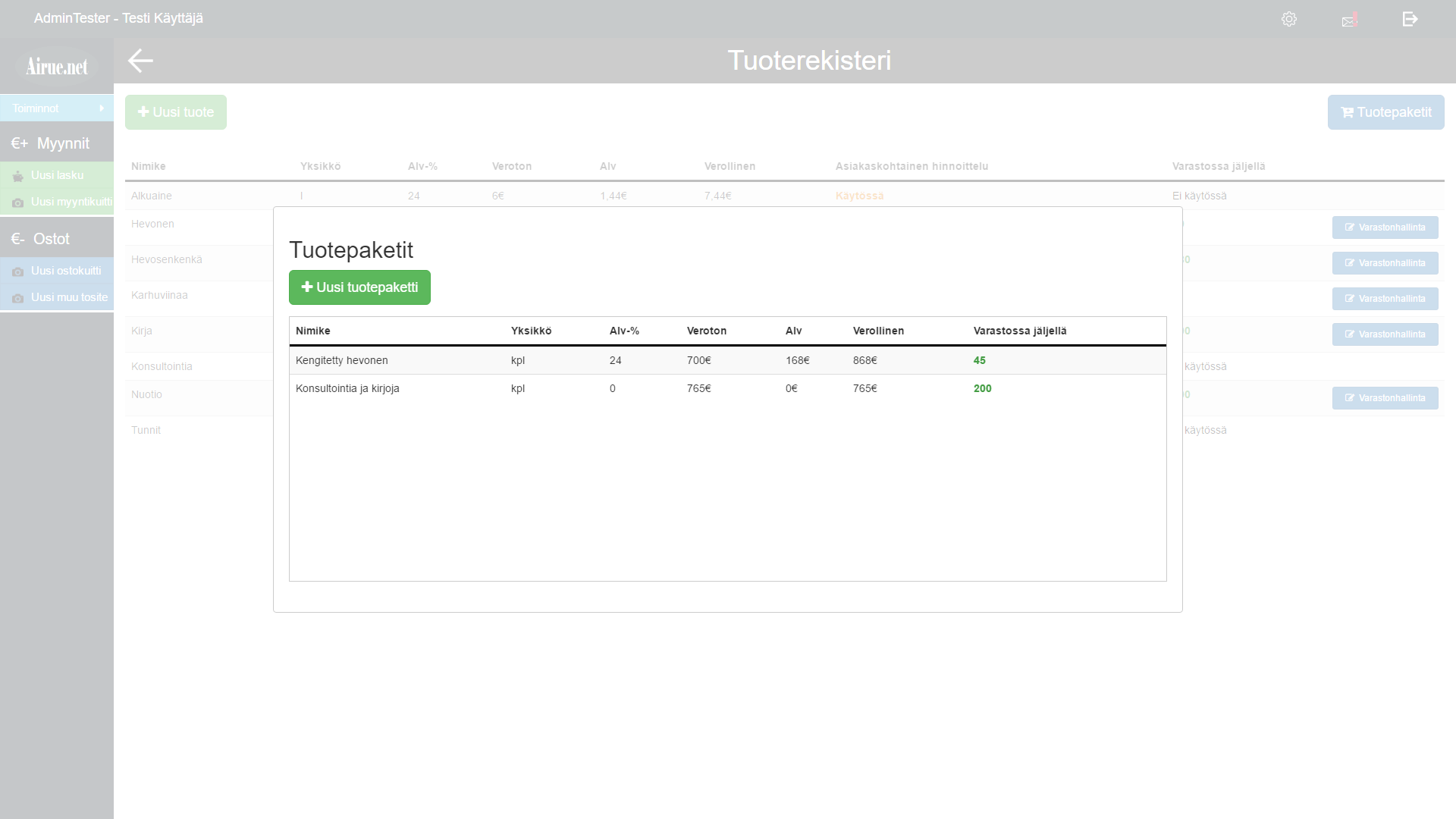The image size is (1456, 819).
Task: Click the 168€ Alv cell
Action: click(798, 360)
